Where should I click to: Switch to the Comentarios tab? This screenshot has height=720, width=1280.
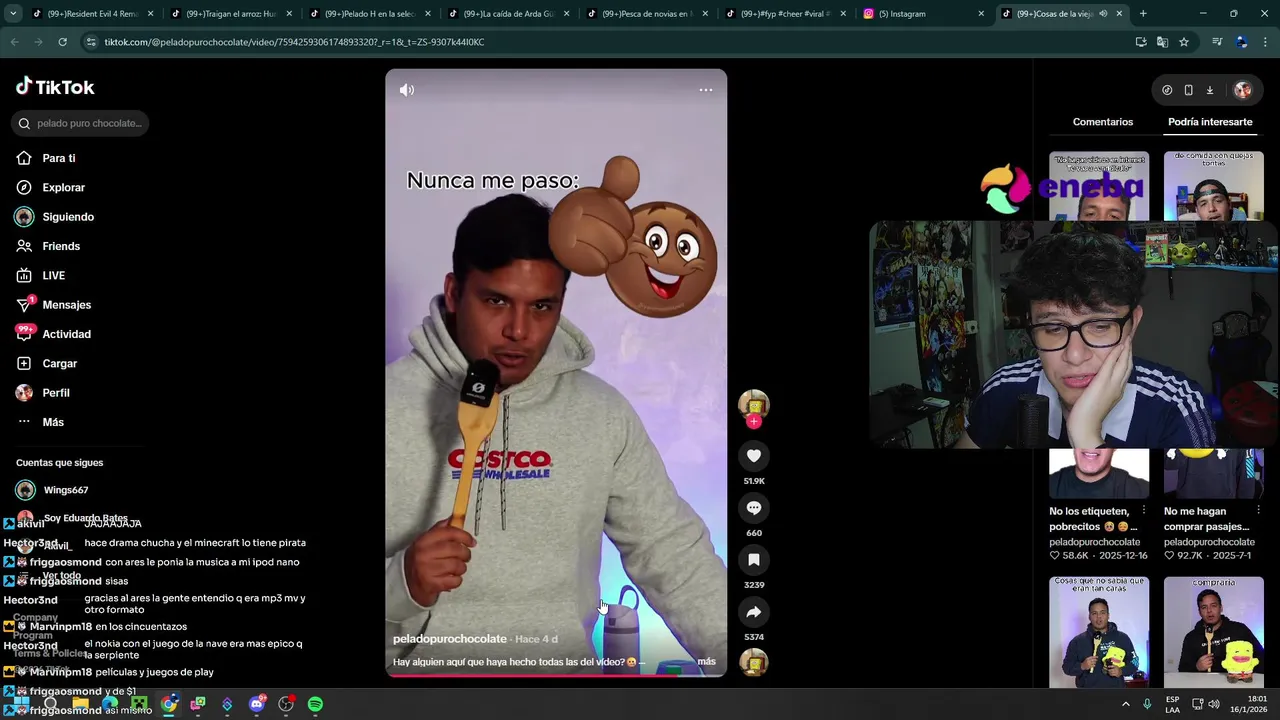click(x=1103, y=122)
